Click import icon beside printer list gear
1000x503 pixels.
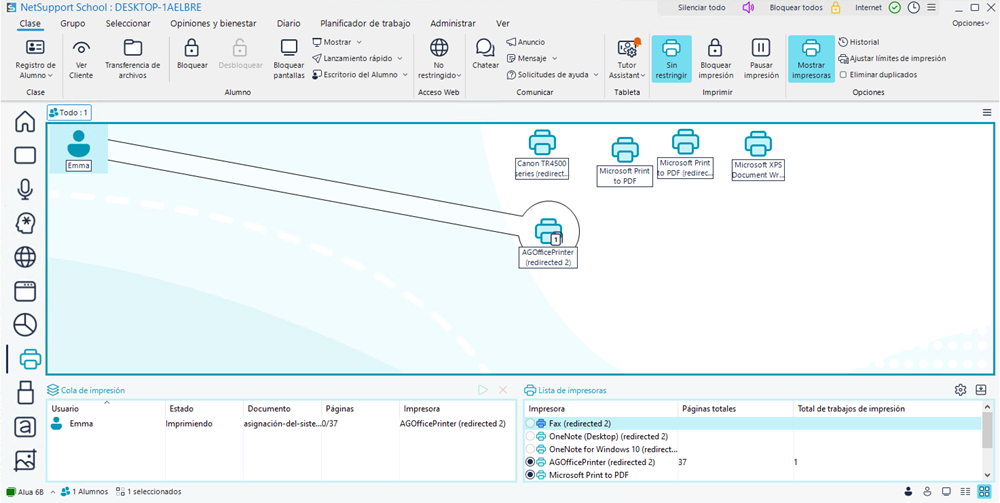click(x=981, y=390)
